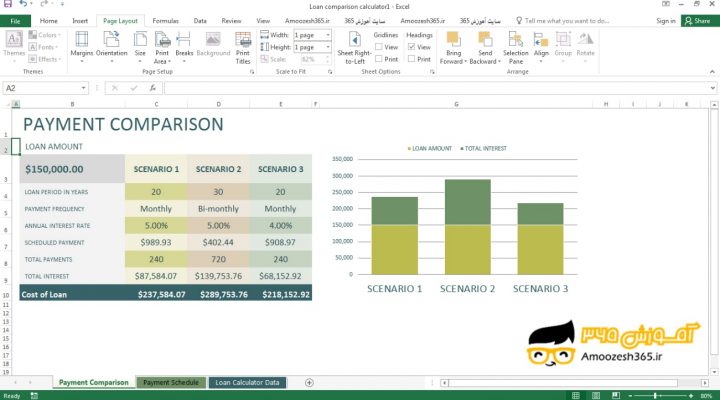
Task: Open the Selection Pane
Action: [x=516, y=48]
